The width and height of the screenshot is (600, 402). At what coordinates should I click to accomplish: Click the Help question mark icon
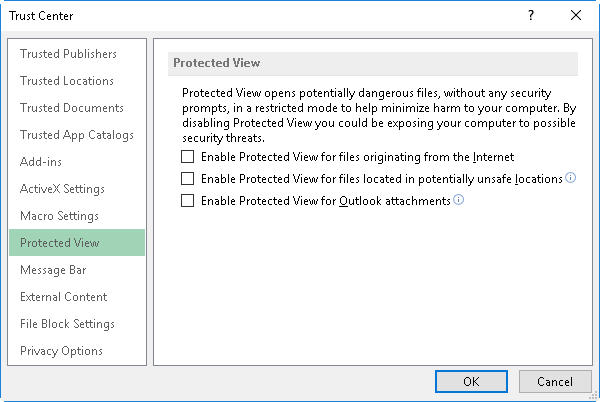(530, 15)
